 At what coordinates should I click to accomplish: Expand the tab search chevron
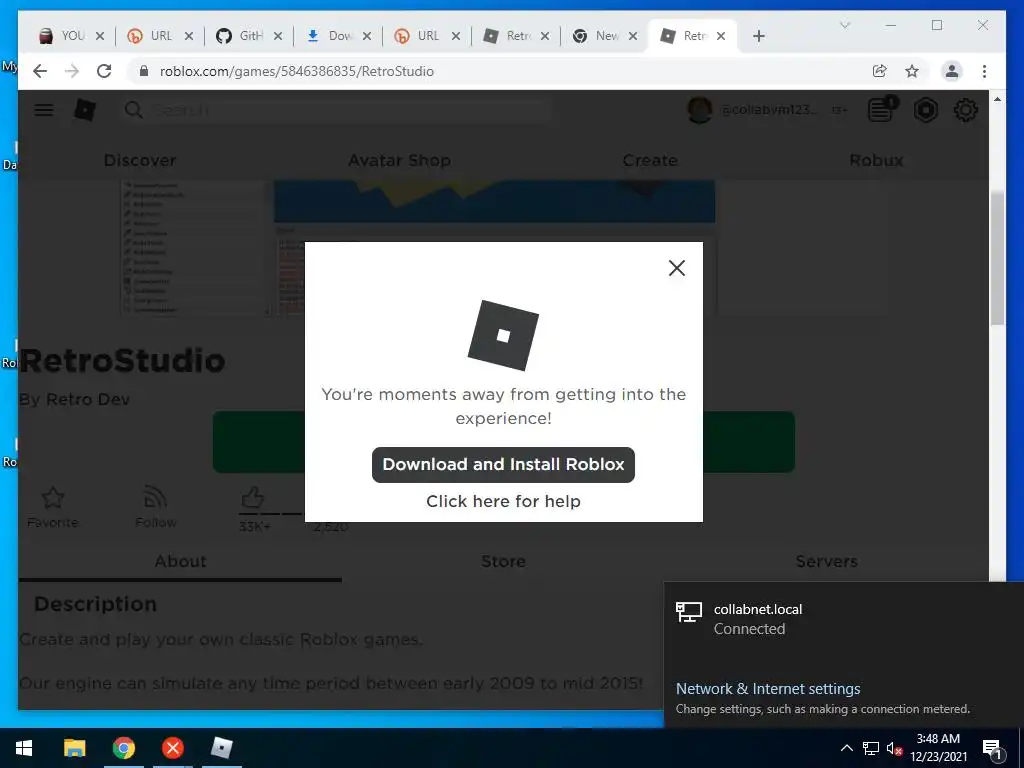click(844, 25)
